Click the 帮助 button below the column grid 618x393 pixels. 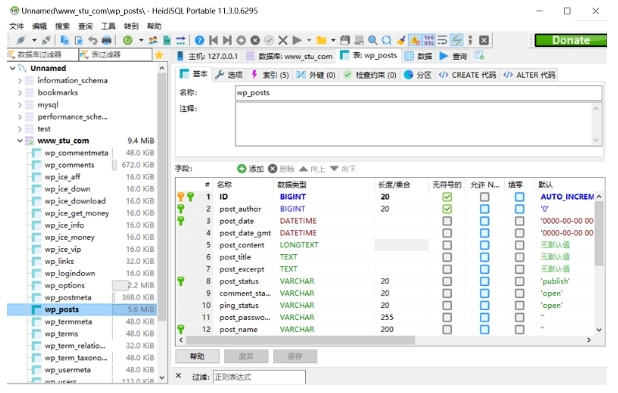197,356
